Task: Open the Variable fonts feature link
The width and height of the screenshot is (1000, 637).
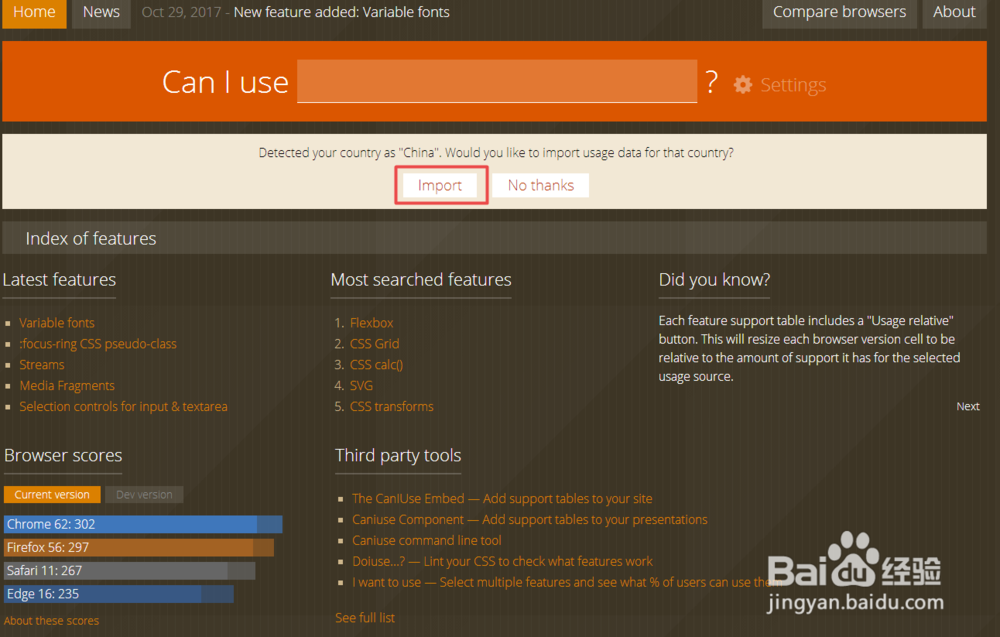Action: [x=57, y=323]
